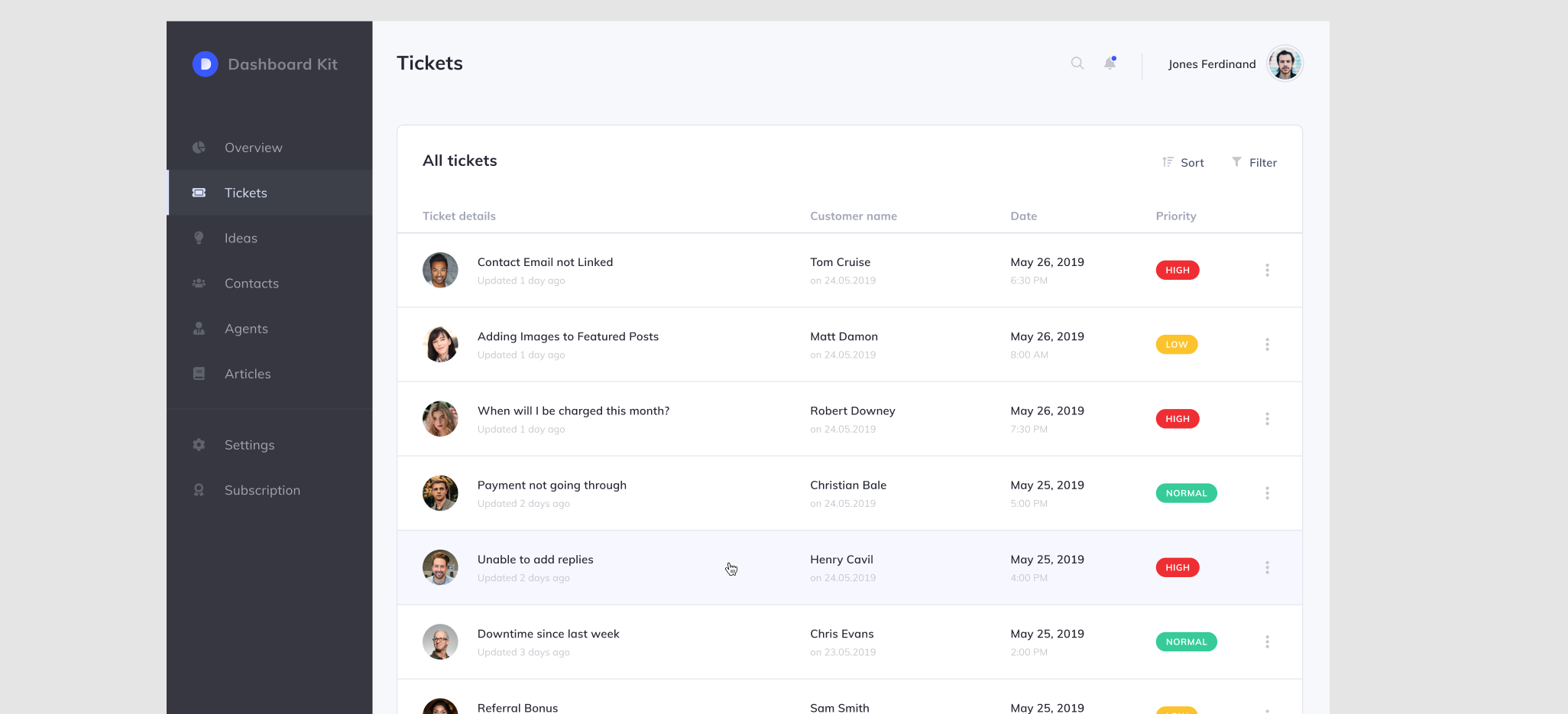The height and width of the screenshot is (714, 1568).
Task: Click Robert Downey ticket's HIGH priority badge
Action: [x=1178, y=419]
